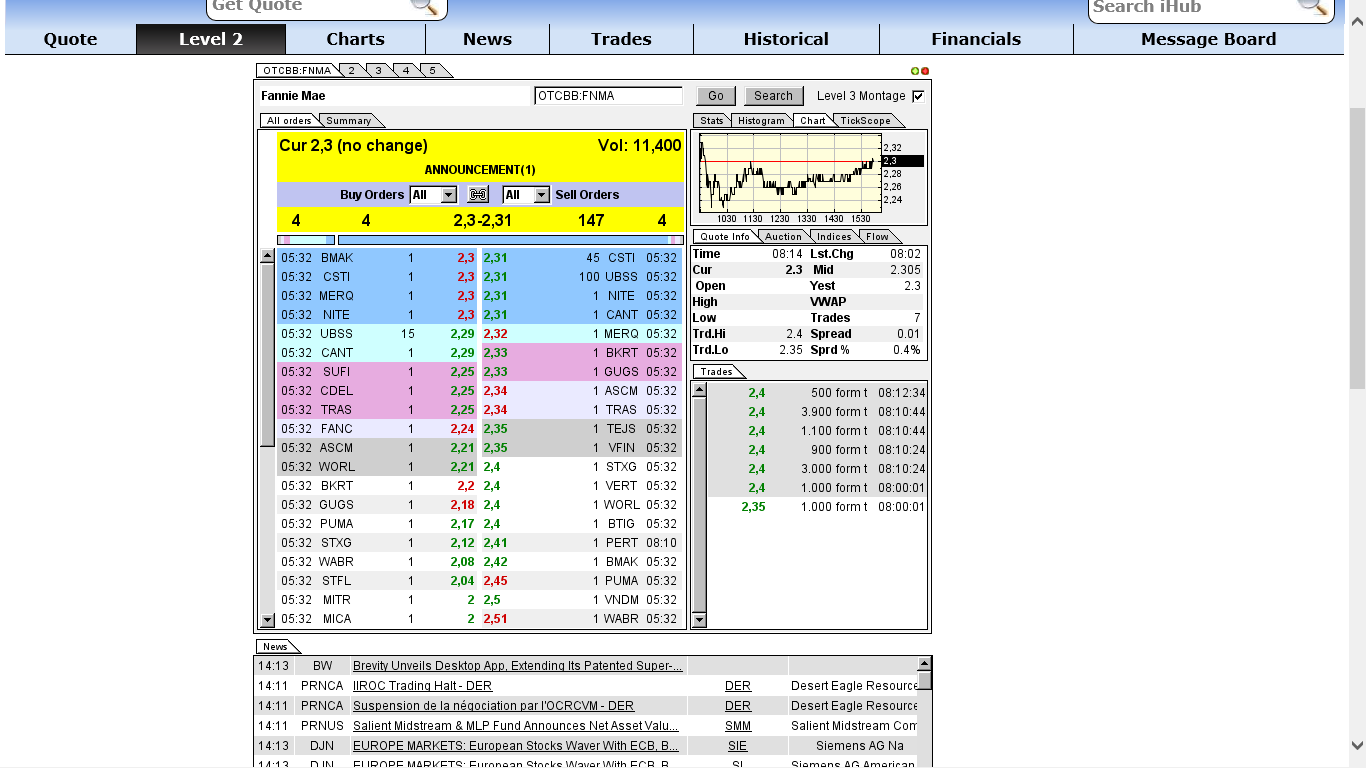
Task: Switch to montage tab 3
Action: point(379,70)
